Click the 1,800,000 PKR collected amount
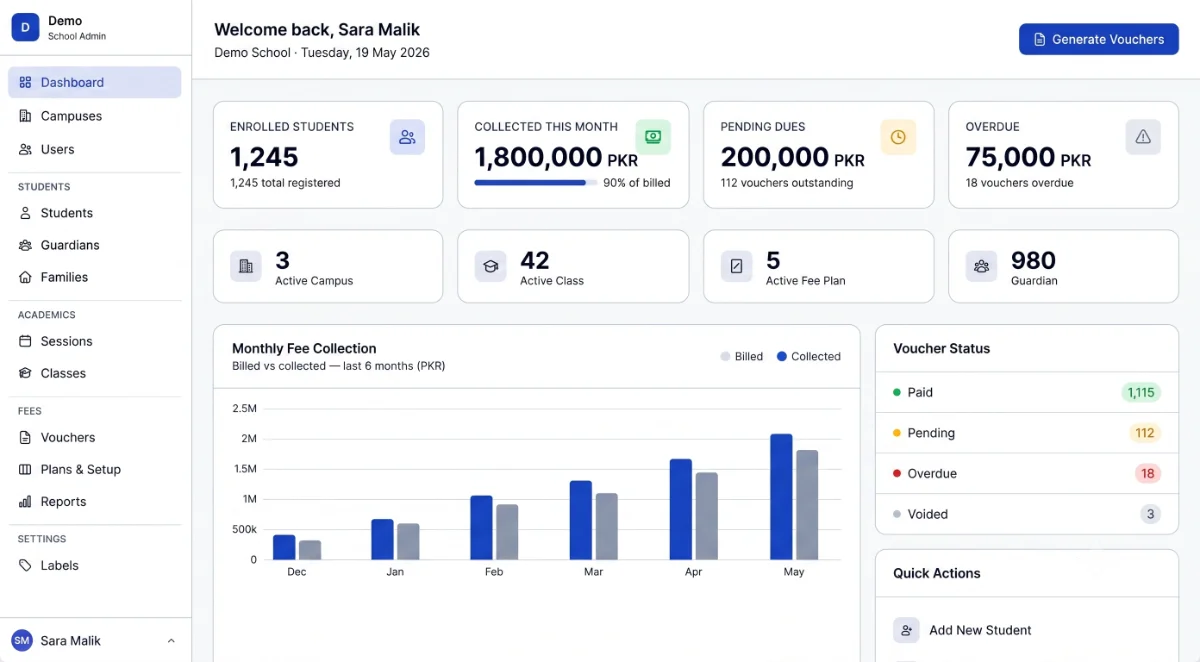Viewport: 1200px width, 662px height. coord(556,158)
